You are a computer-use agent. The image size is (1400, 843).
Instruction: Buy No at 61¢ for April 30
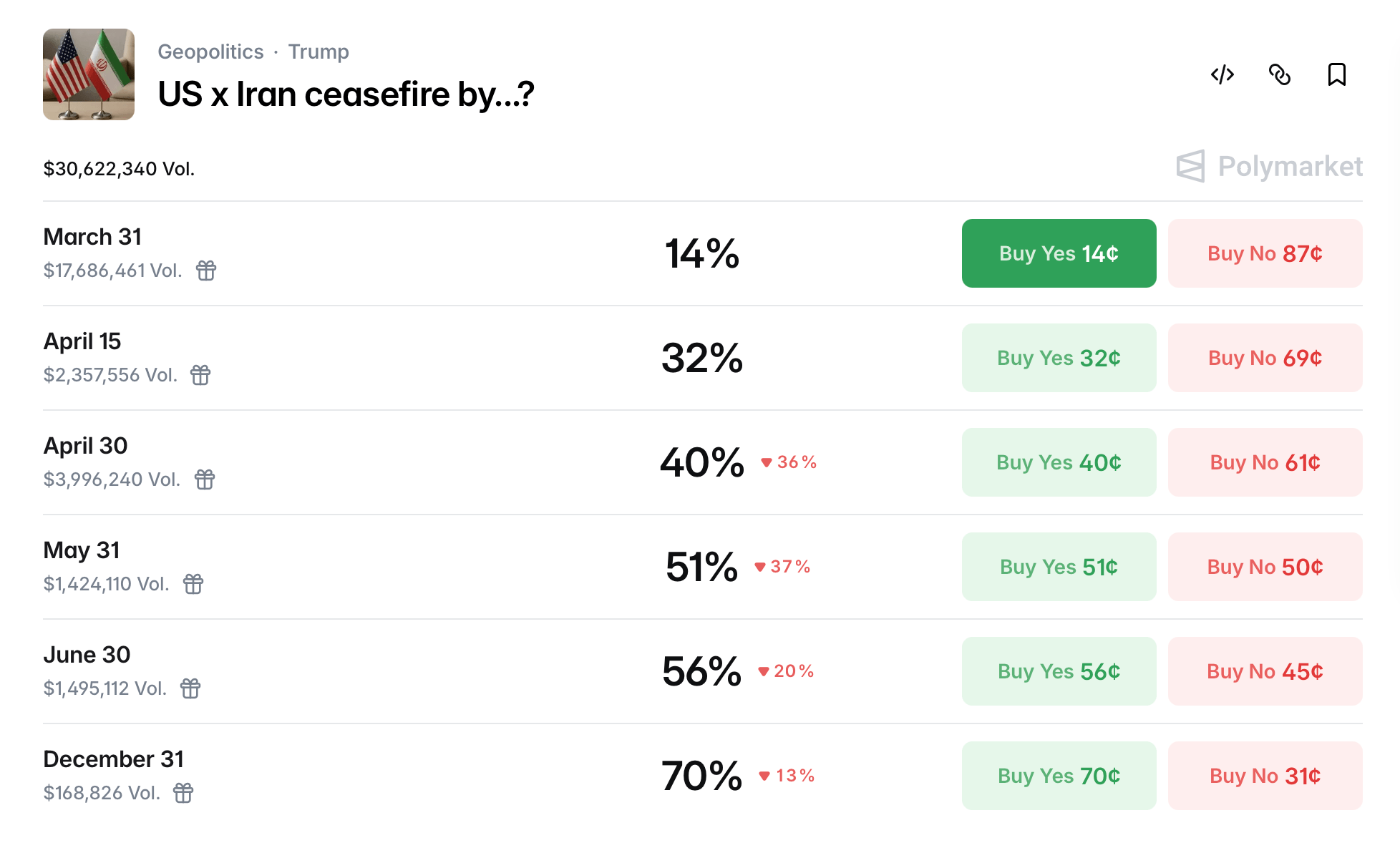coord(1265,462)
